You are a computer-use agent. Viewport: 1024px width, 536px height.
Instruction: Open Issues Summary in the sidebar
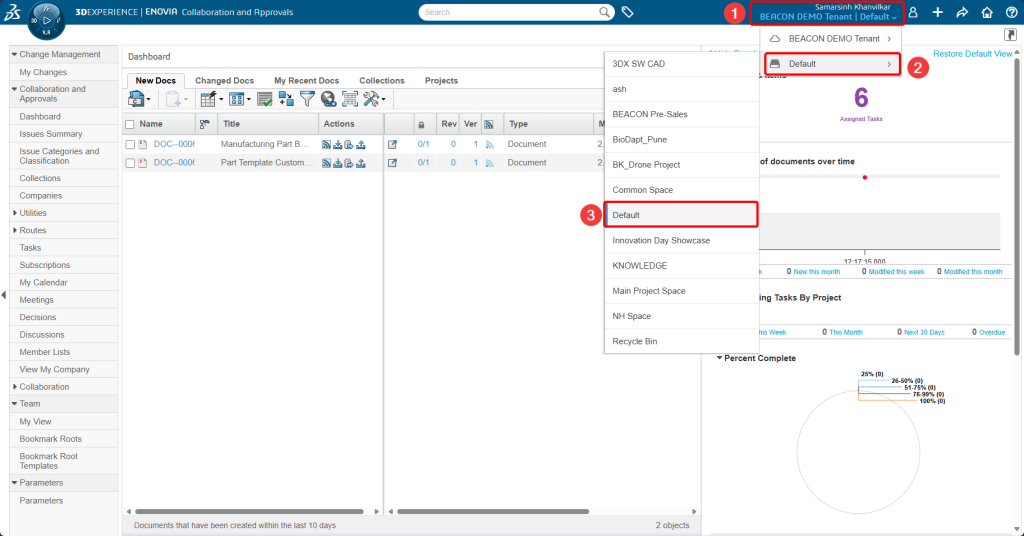pyautogui.click(x=50, y=134)
